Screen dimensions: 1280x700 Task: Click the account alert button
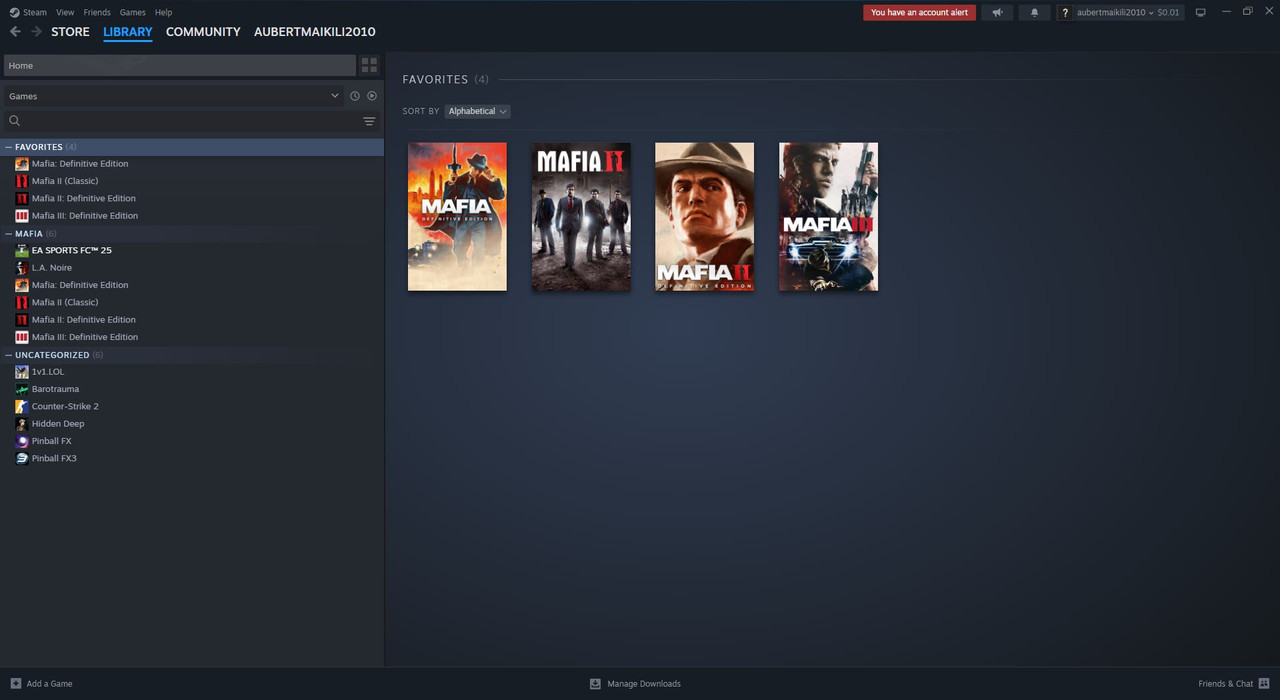coord(919,12)
